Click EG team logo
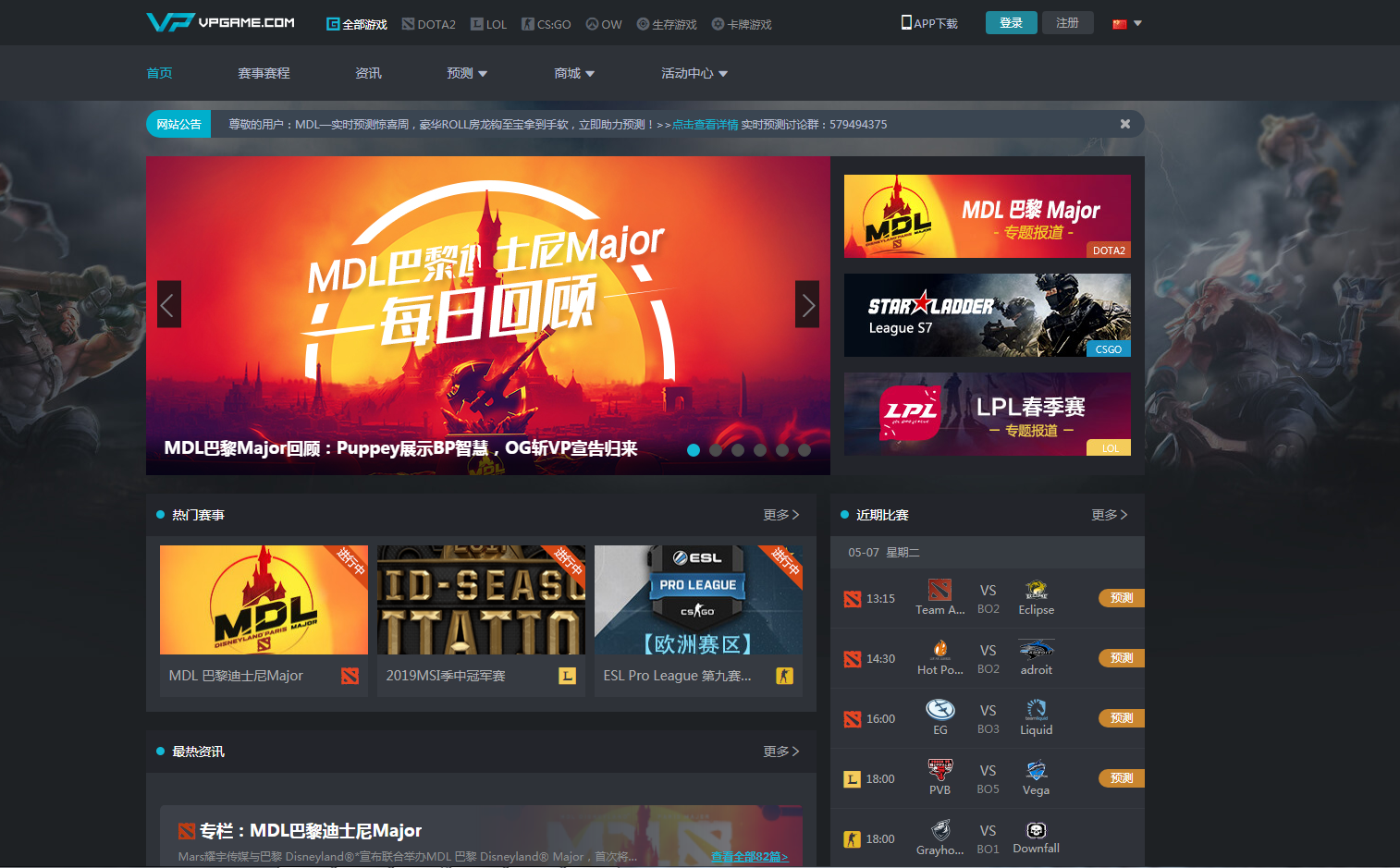Screen dimensions: 1400x868 coord(939,709)
